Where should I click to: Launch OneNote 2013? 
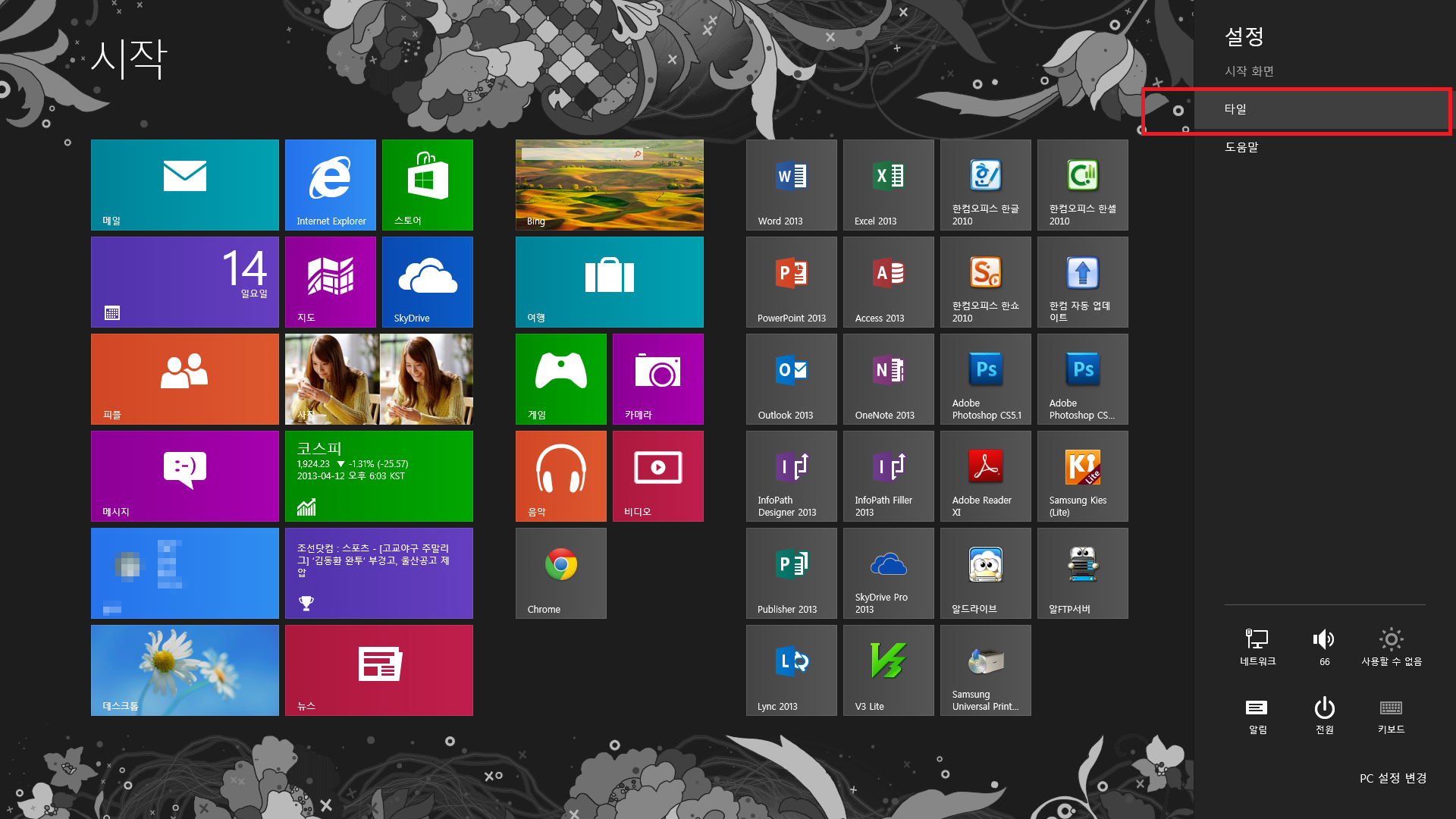pos(889,379)
